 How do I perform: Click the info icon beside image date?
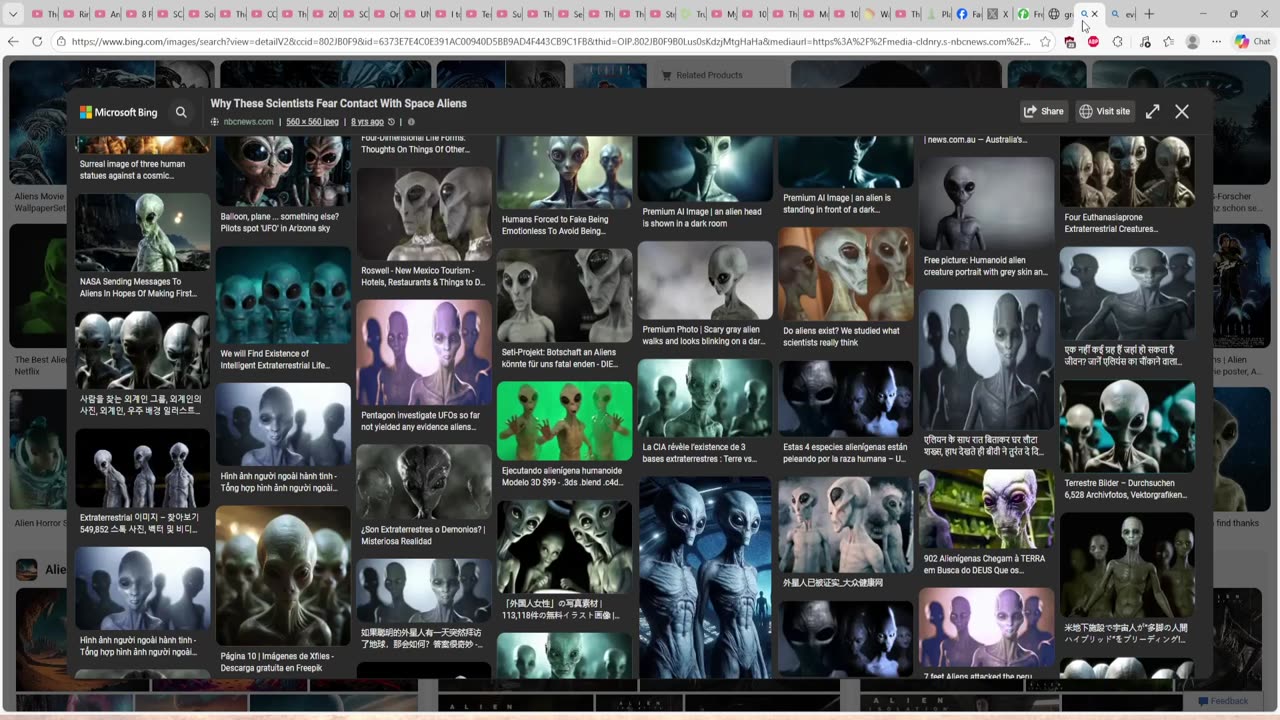[x=411, y=122]
